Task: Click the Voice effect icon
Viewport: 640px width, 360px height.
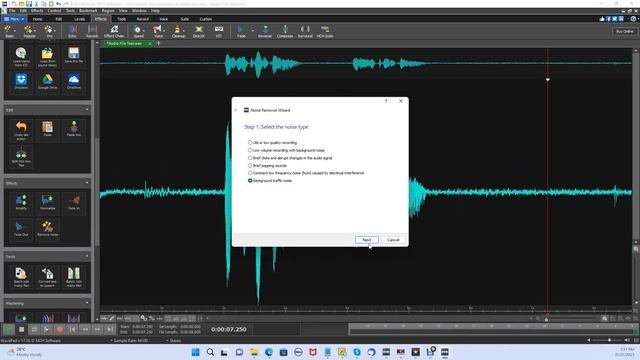Action: tap(158, 31)
